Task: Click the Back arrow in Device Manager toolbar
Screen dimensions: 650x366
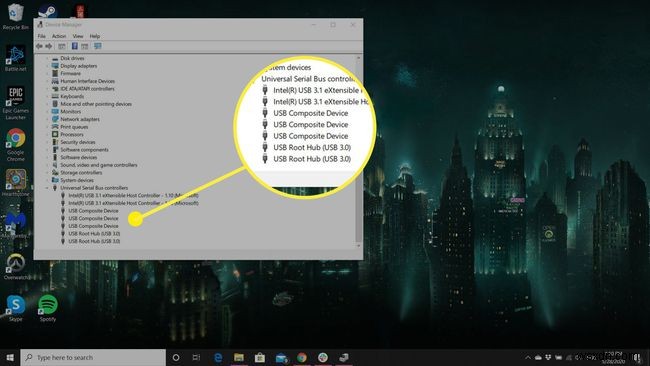Action: click(x=39, y=46)
